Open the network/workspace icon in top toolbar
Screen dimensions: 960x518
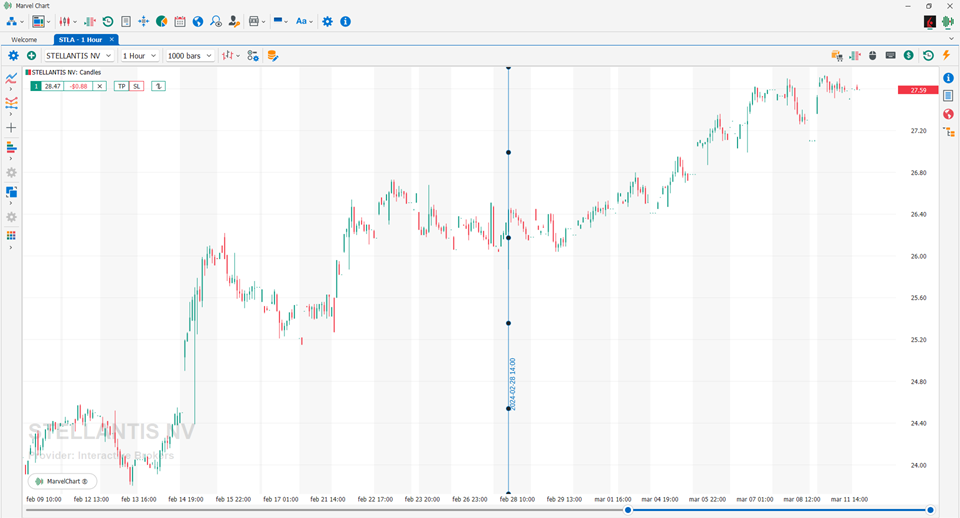pyautogui.click(x=12, y=21)
